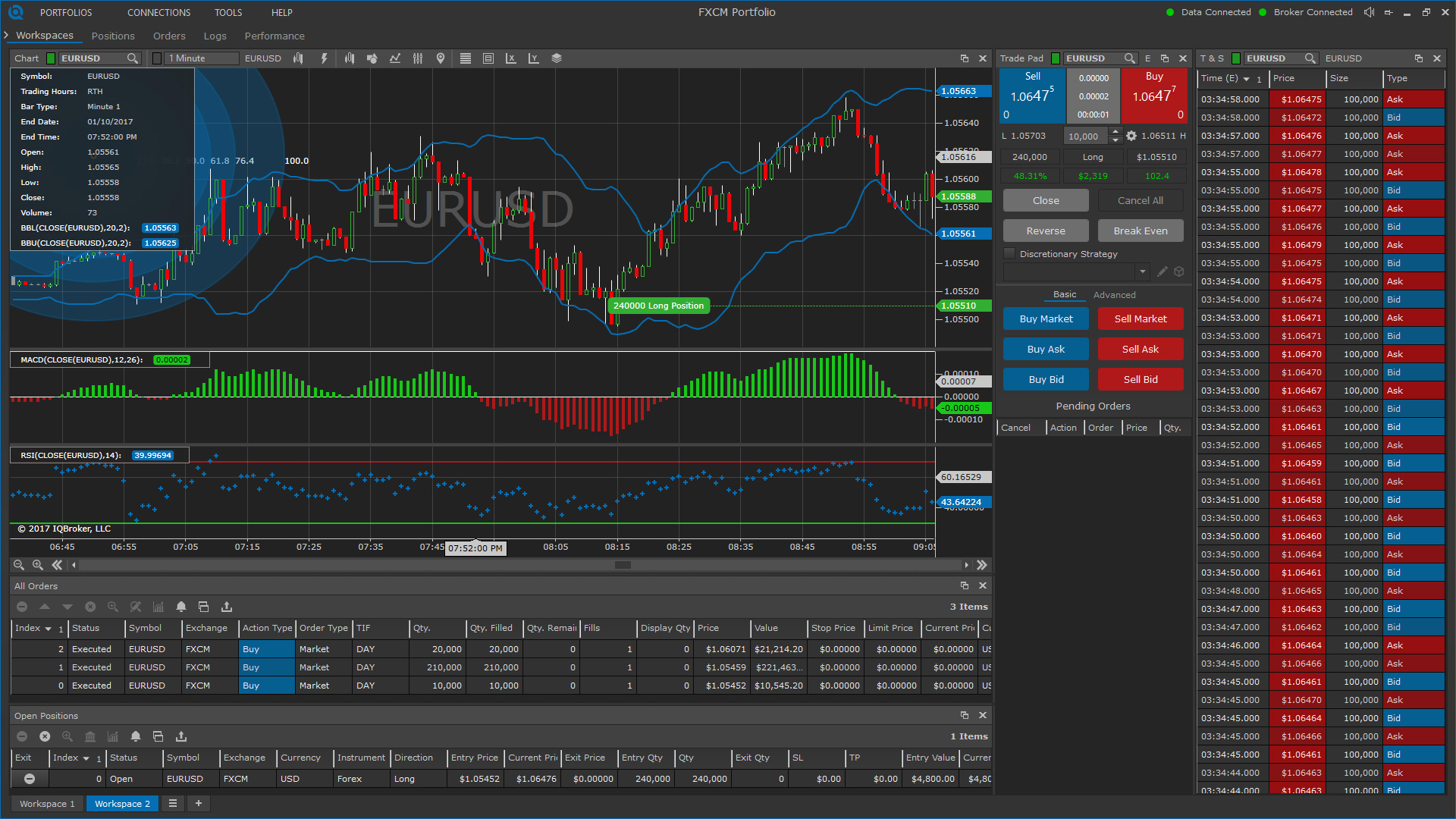Open the PORTFOLIOS menu
The image size is (1456, 819).
pyautogui.click(x=66, y=12)
